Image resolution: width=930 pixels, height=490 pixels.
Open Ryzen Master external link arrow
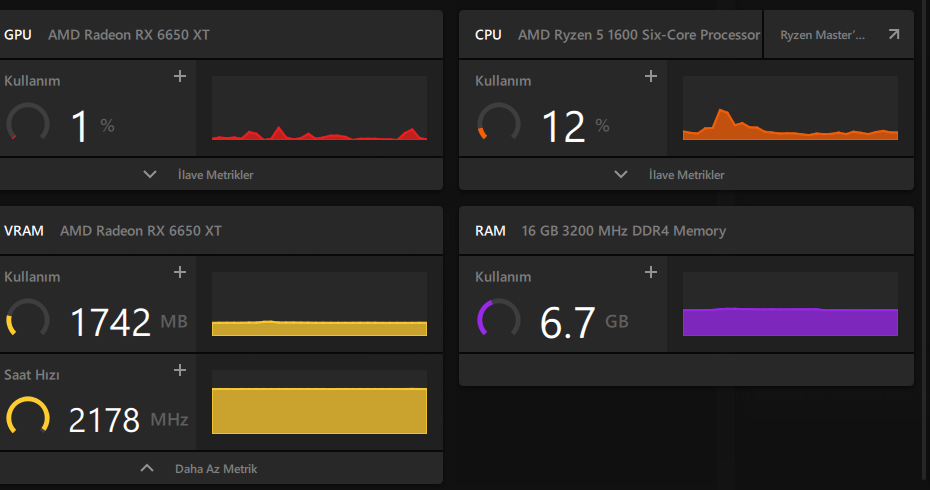coord(893,35)
